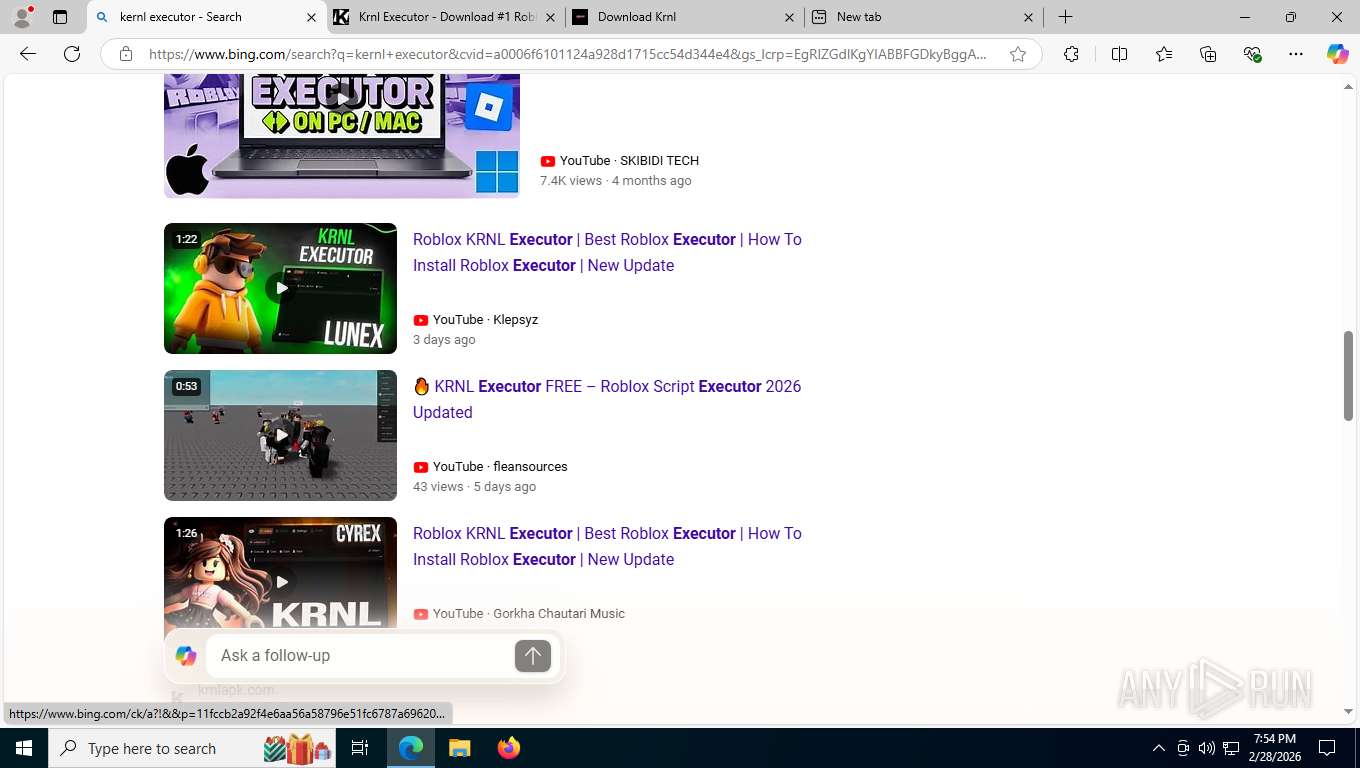Open Microsoft Edge from taskbar
Viewport: 1360px width, 768px height.
pos(411,748)
